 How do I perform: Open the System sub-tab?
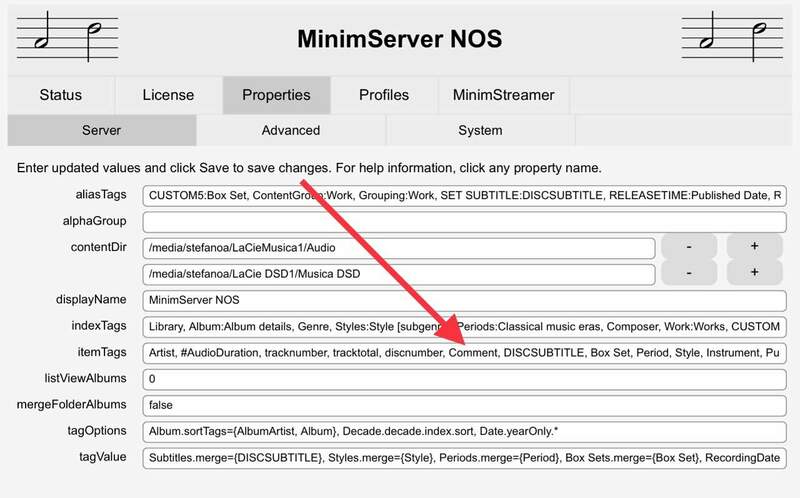point(480,130)
